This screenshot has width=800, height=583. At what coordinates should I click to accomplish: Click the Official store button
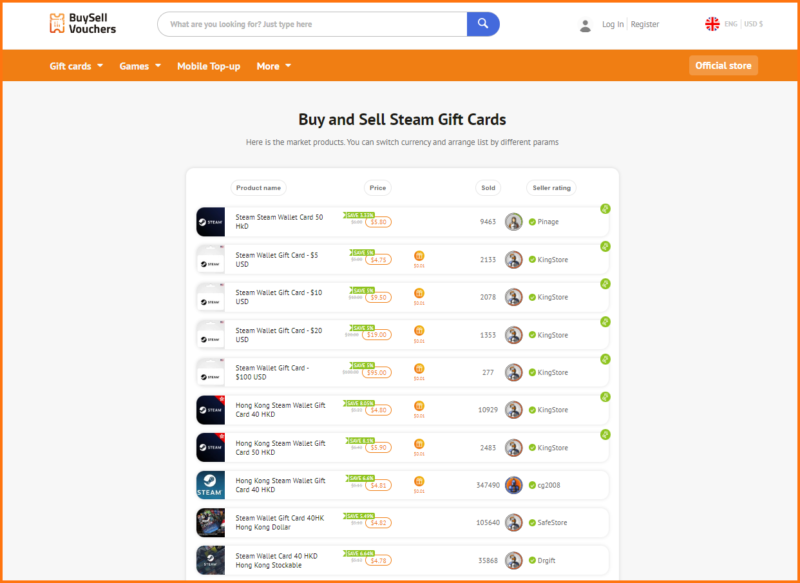click(723, 64)
